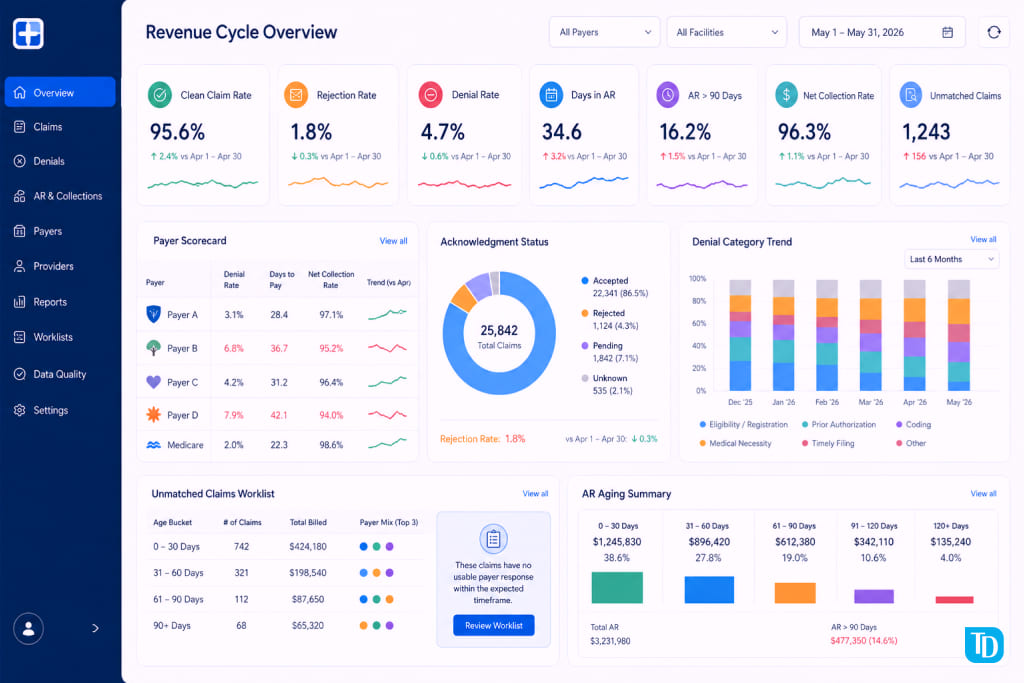Click the Denial Rate red icon
The width and height of the screenshot is (1024, 683).
tap(430, 95)
